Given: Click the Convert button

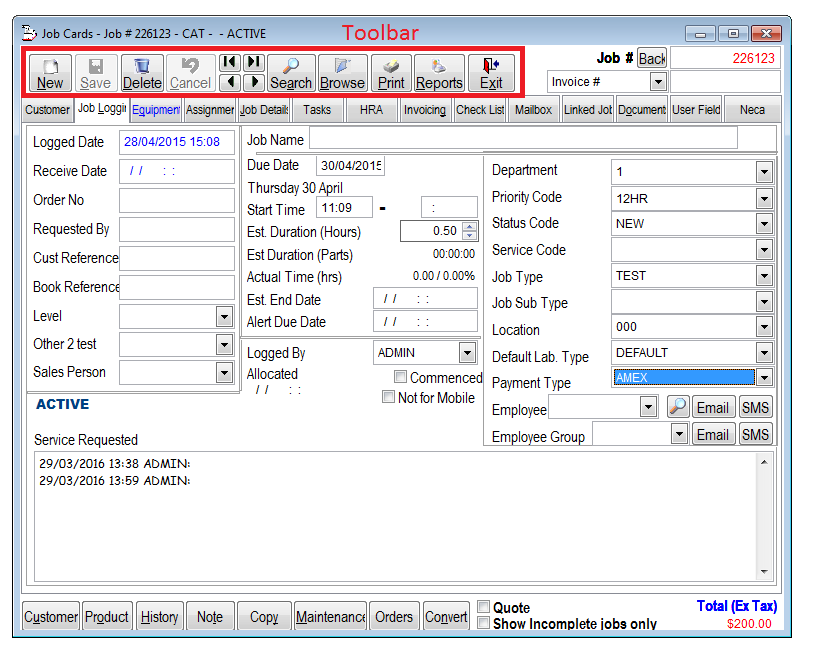Looking at the screenshot, I should coord(446,617).
